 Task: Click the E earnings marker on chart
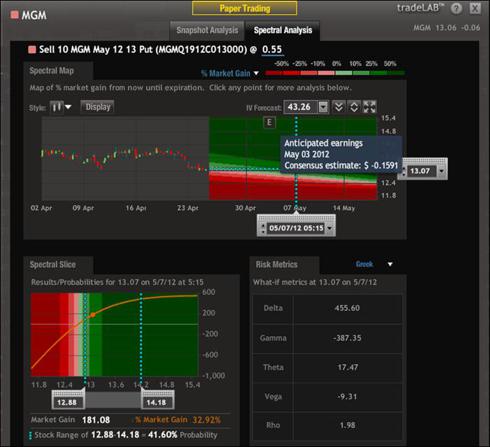coord(269,122)
